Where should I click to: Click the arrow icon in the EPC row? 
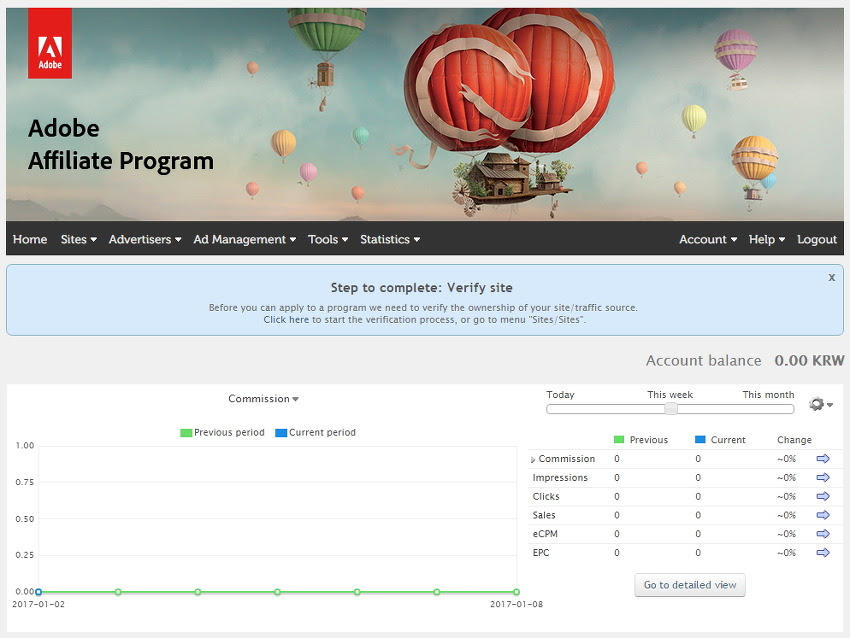tap(823, 552)
